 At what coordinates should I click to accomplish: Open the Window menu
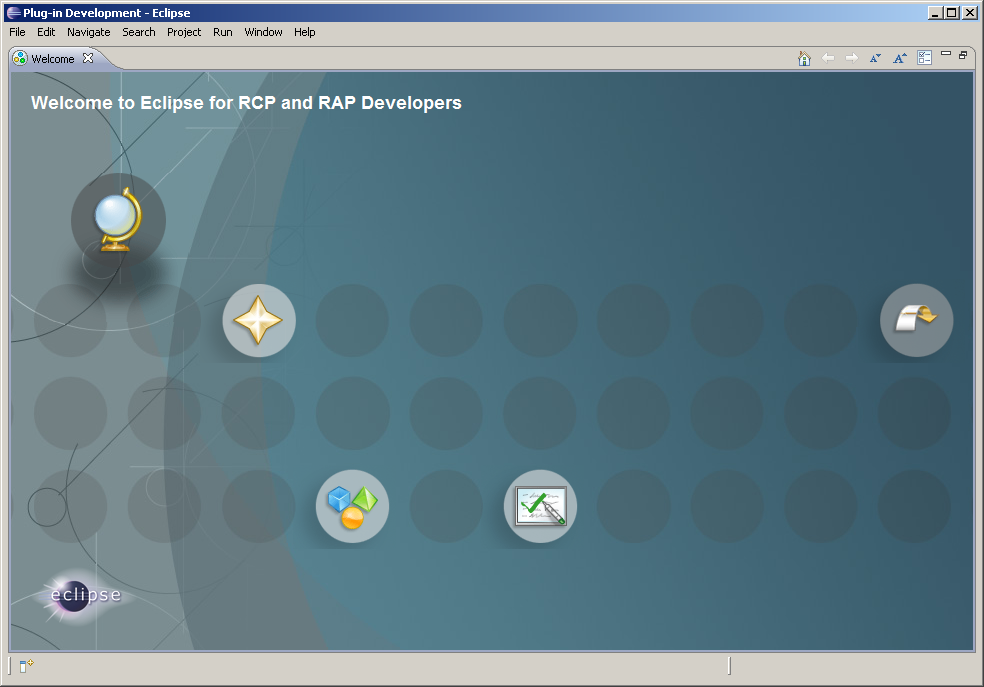tap(264, 32)
